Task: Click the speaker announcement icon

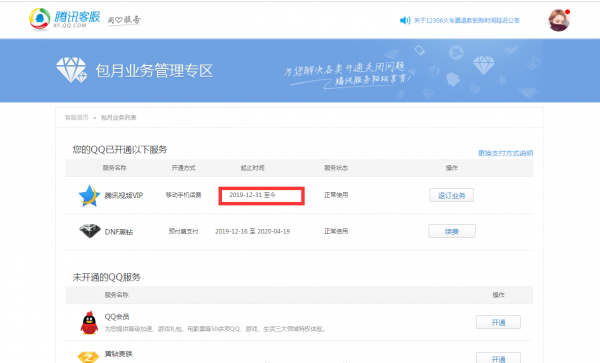Action: [x=405, y=20]
